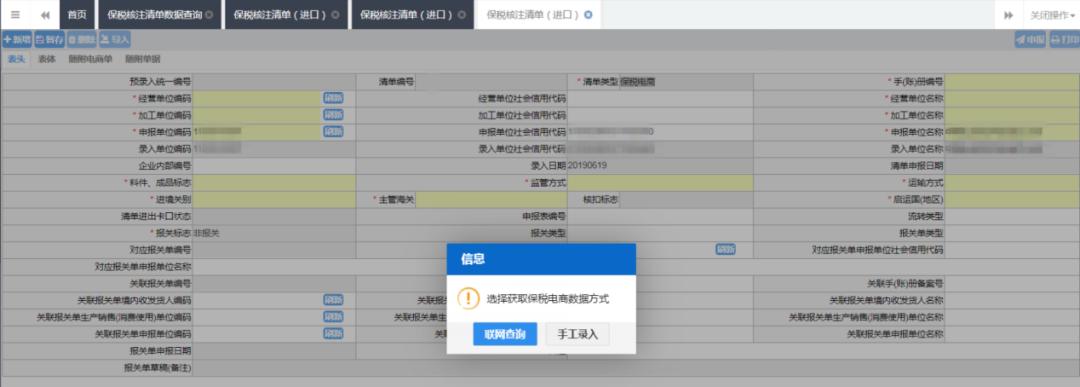Image resolution: width=1080 pixels, height=387 pixels.
Task: Click the 刷新 icon beside 关联报关单境内收发货人编码
Action: click(x=333, y=300)
